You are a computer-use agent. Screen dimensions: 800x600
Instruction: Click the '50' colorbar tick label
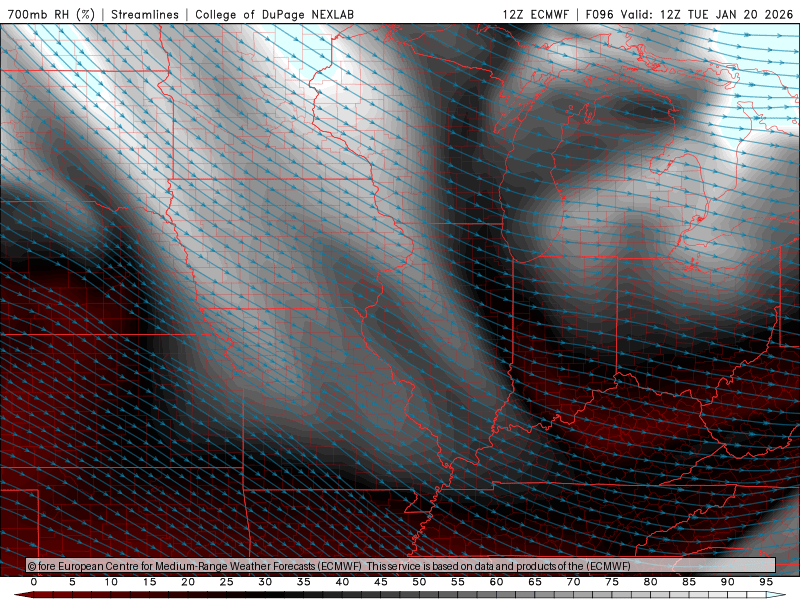(419, 582)
